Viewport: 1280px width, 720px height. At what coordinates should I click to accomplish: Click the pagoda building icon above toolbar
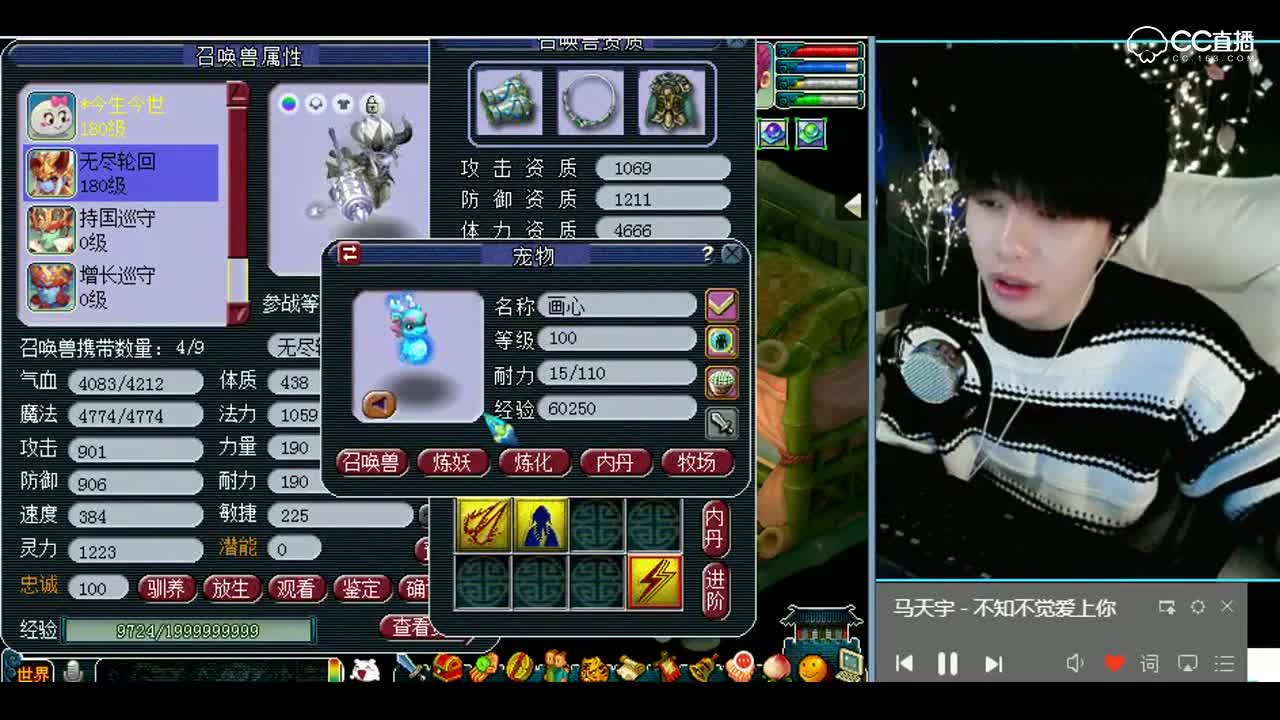click(822, 628)
